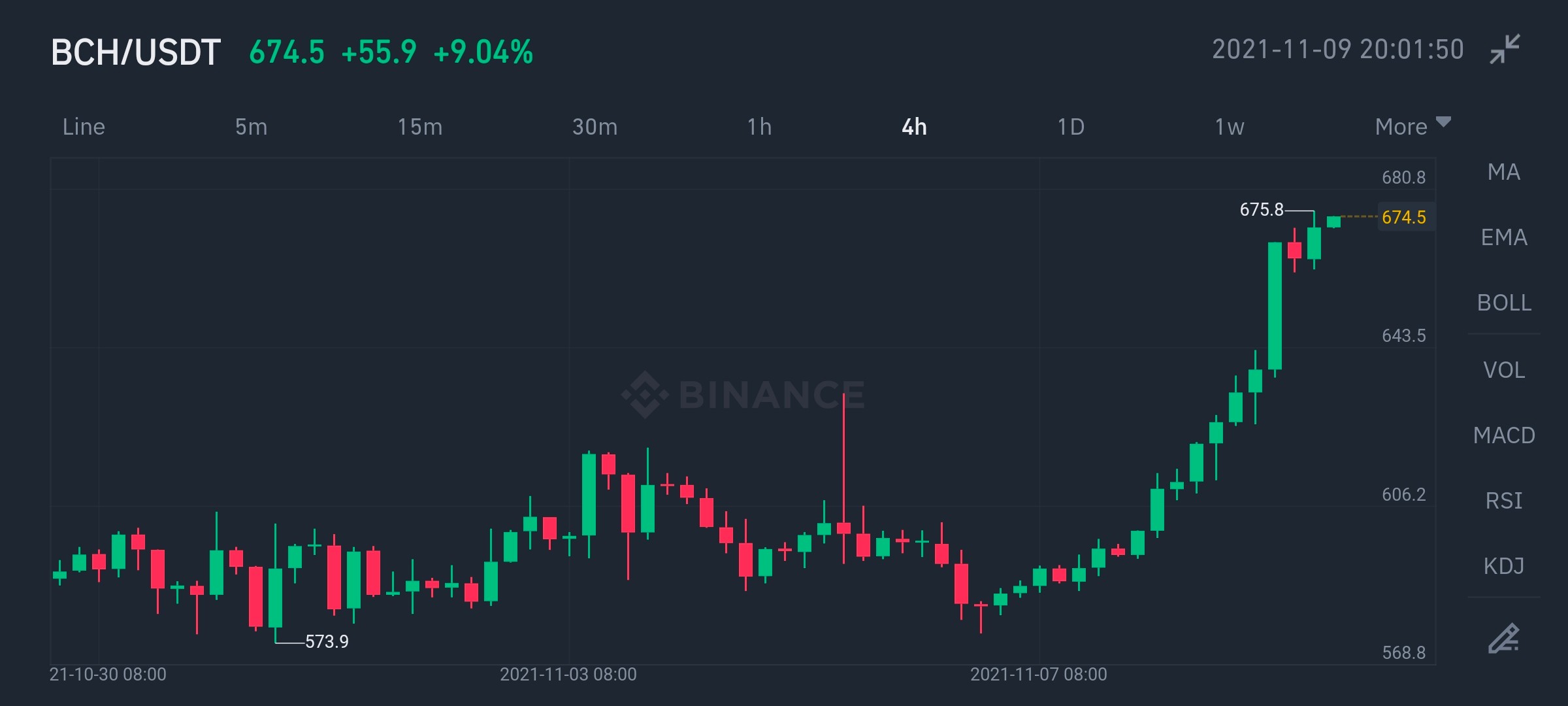
Task: Open the chart drawing pencil tool
Action: coord(1503,639)
